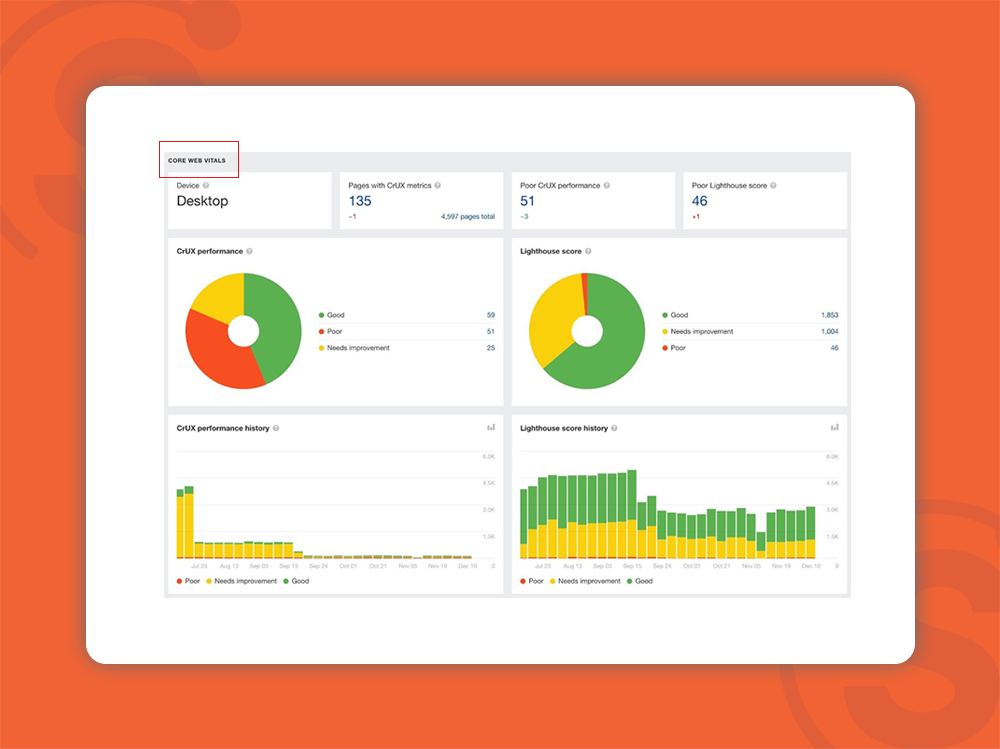Image resolution: width=1000 pixels, height=749 pixels.
Task: Open the large 51 under Poor CrUX performance
Action: pos(527,201)
